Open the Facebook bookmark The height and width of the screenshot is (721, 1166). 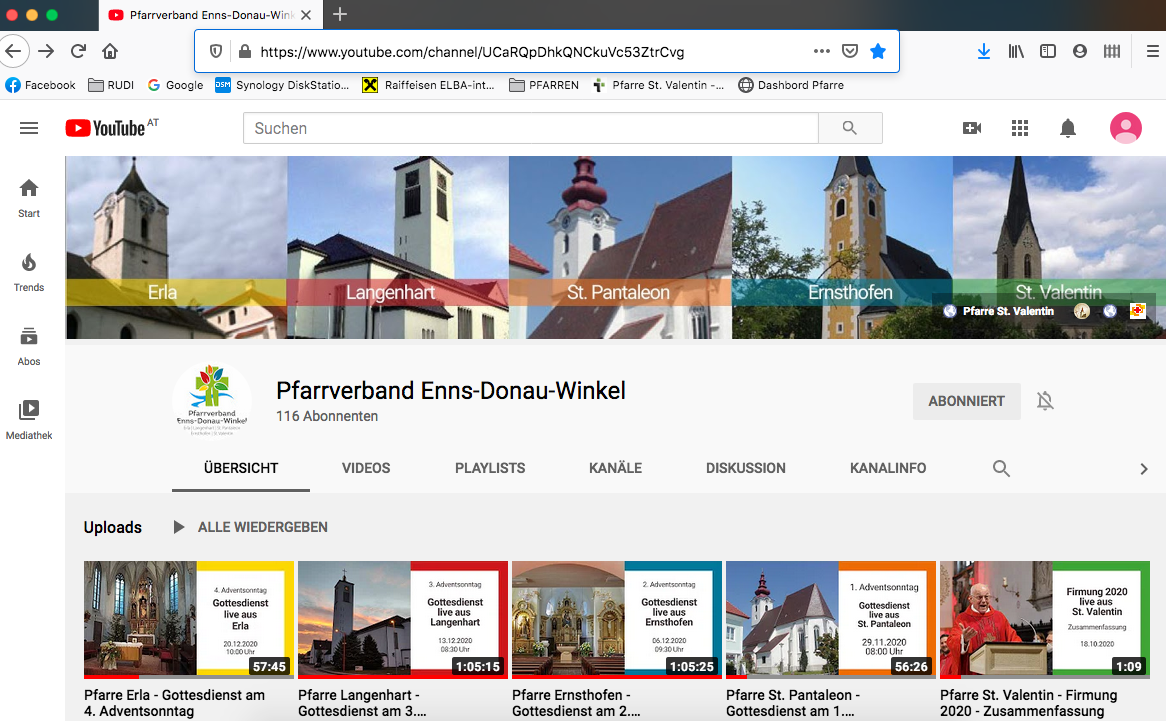(x=40, y=85)
